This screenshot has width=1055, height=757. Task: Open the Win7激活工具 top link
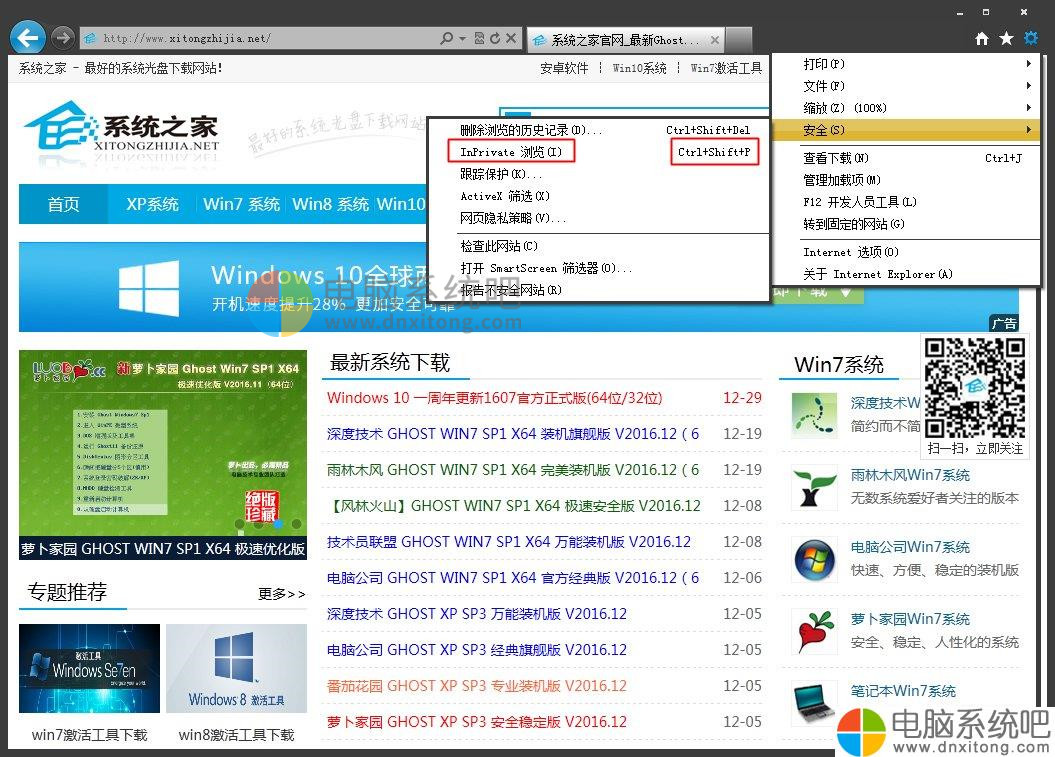pyautogui.click(x=726, y=68)
